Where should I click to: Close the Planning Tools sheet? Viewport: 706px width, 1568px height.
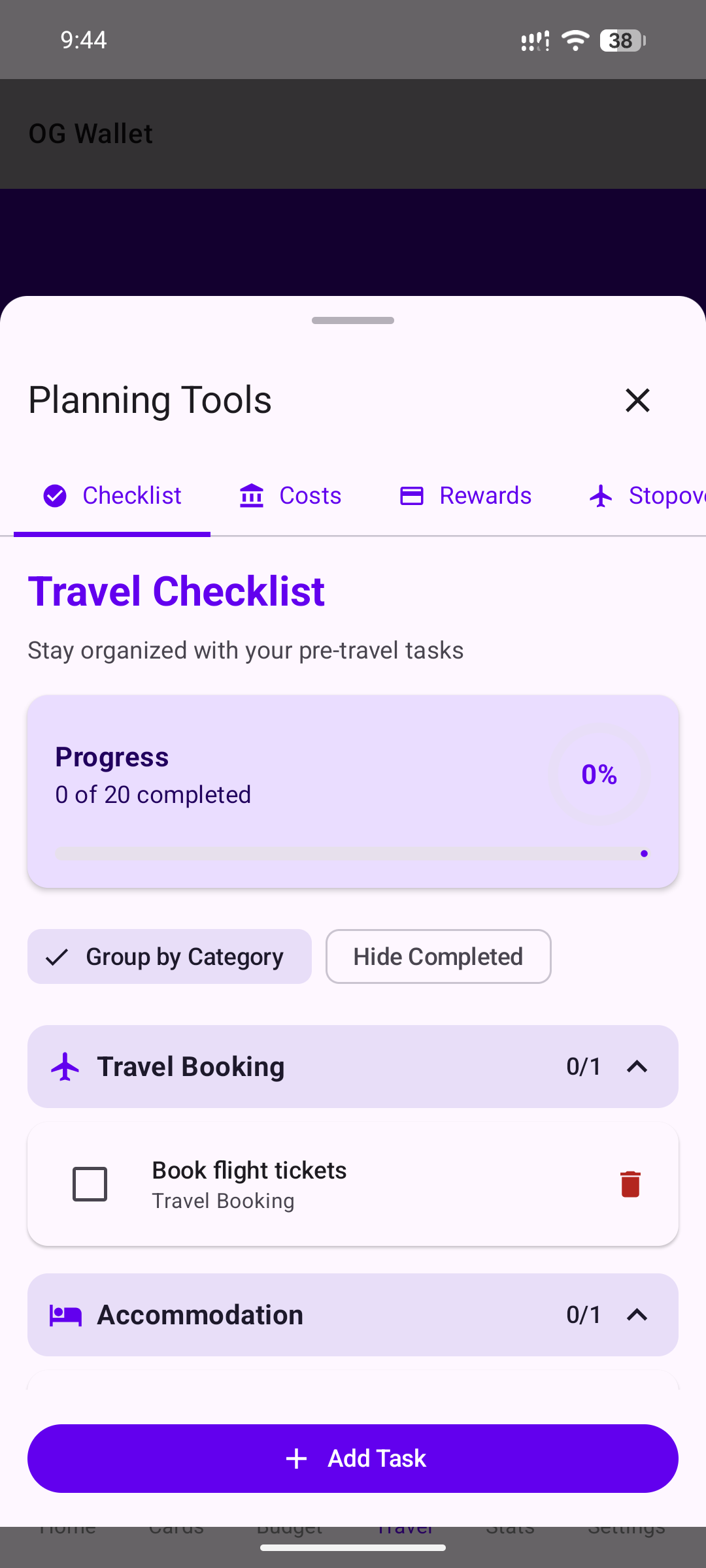[637, 400]
